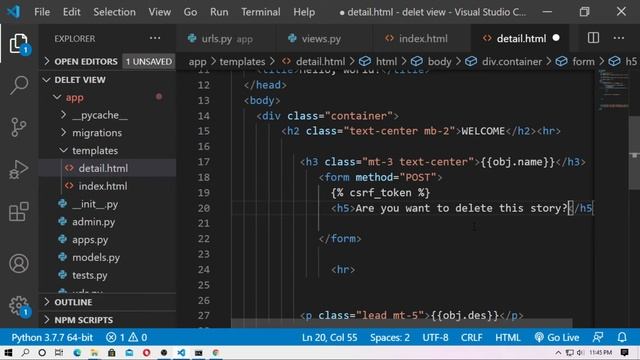Image resolution: width=640 pixels, height=360 pixels.
Task: Open the Edit menu
Action: click(71, 12)
